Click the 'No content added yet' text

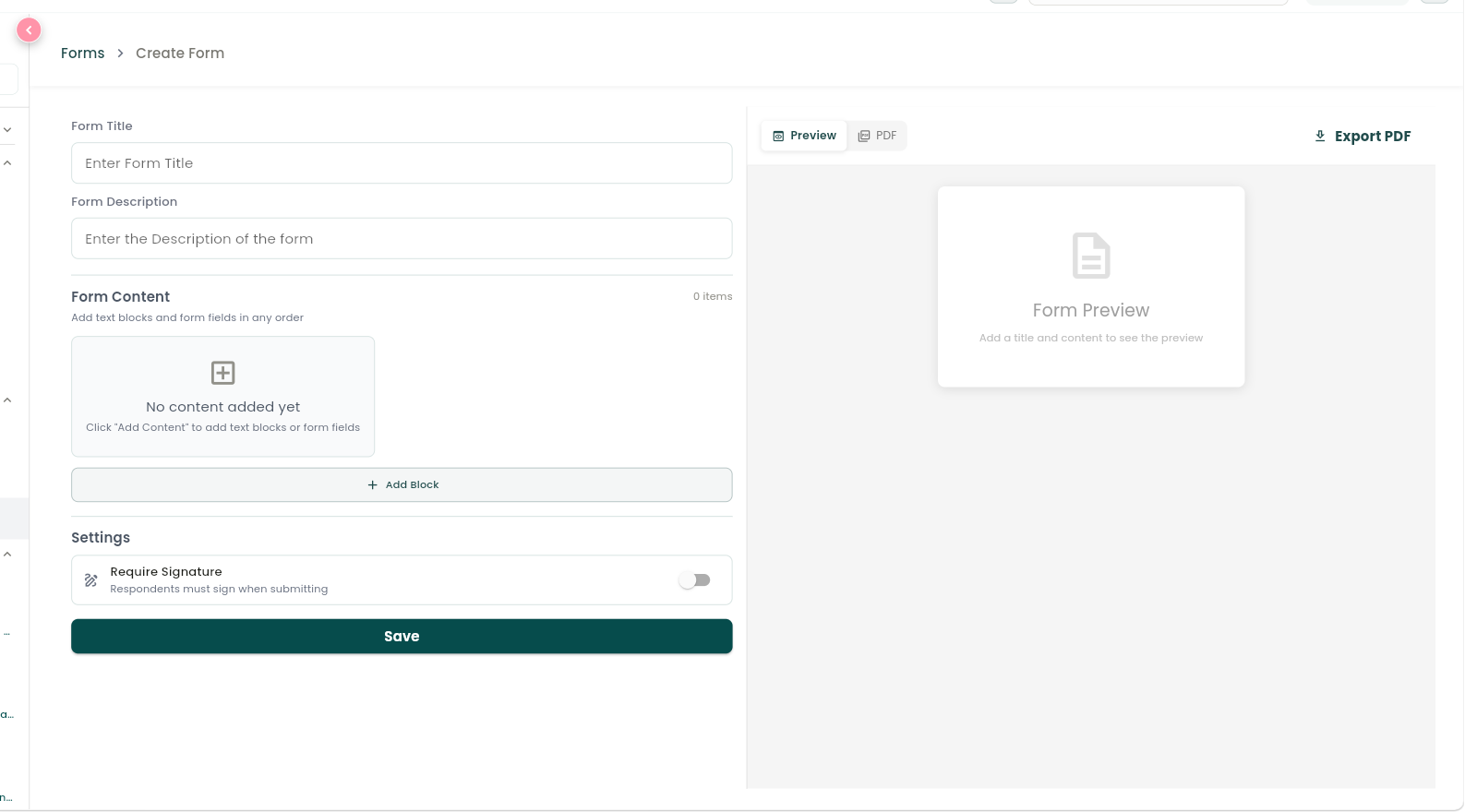point(223,407)
